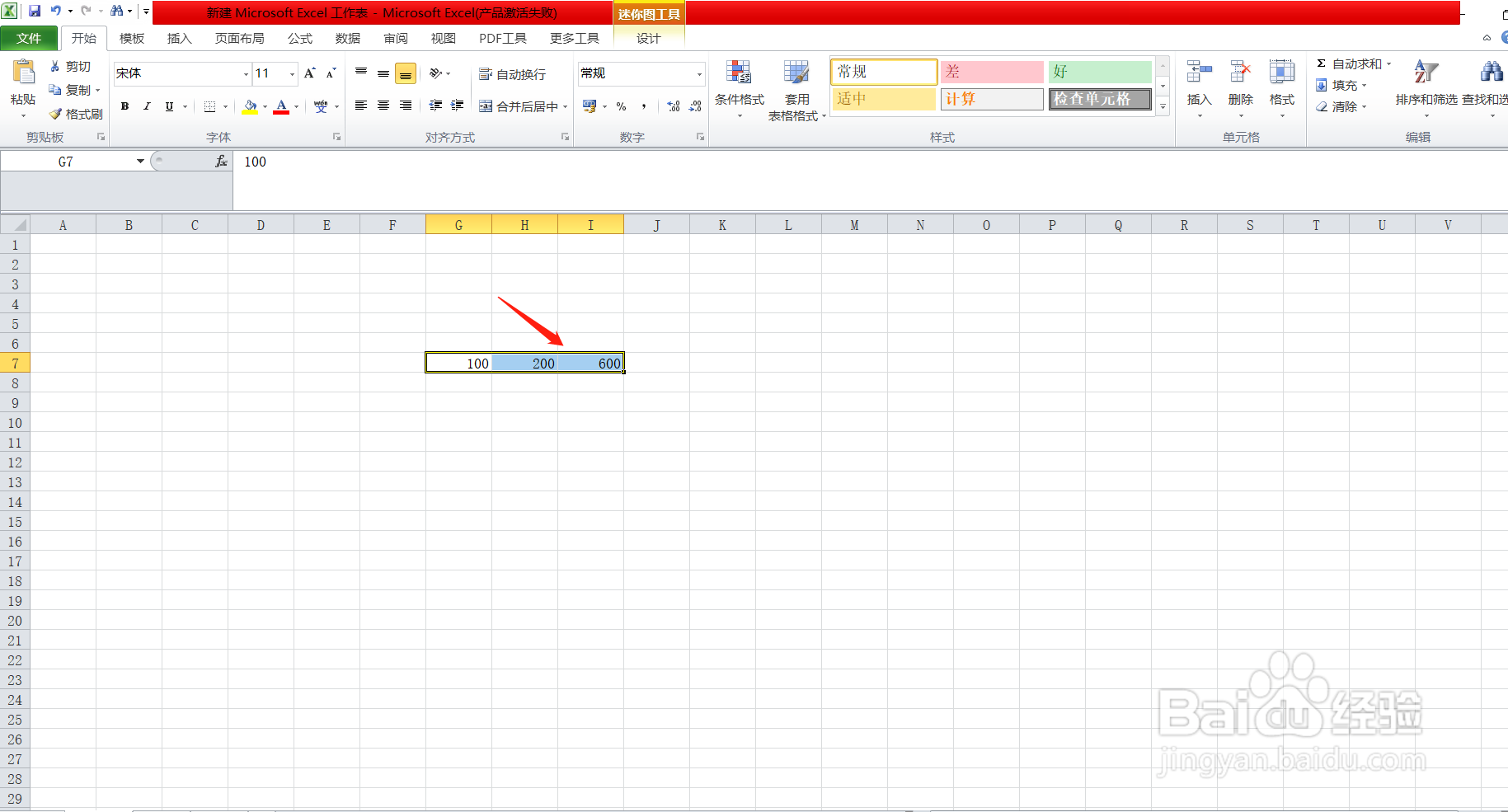Toggle center horizontal alignment

[383, 106]
